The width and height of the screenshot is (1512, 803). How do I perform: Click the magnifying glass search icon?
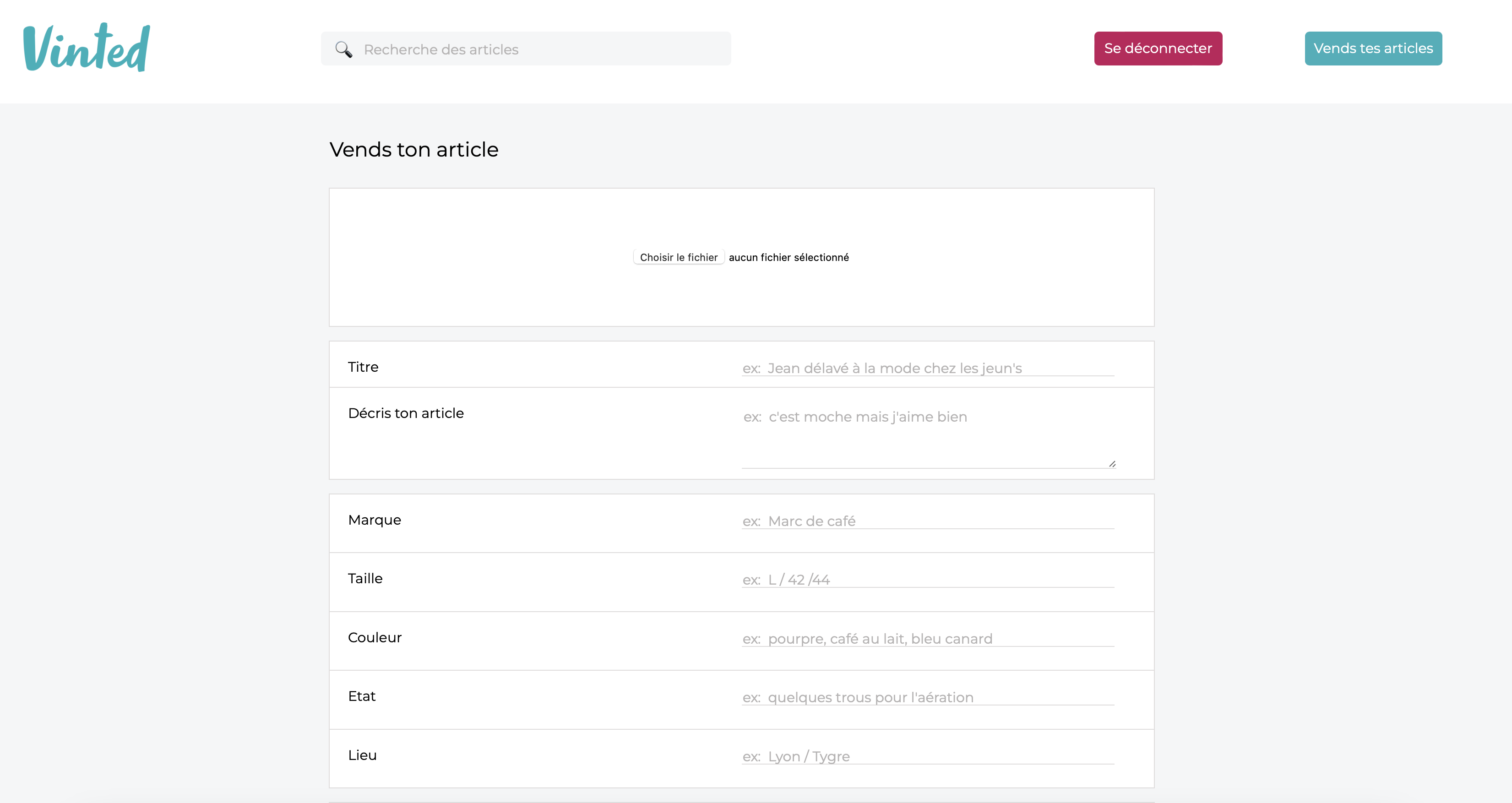point(344,49)
